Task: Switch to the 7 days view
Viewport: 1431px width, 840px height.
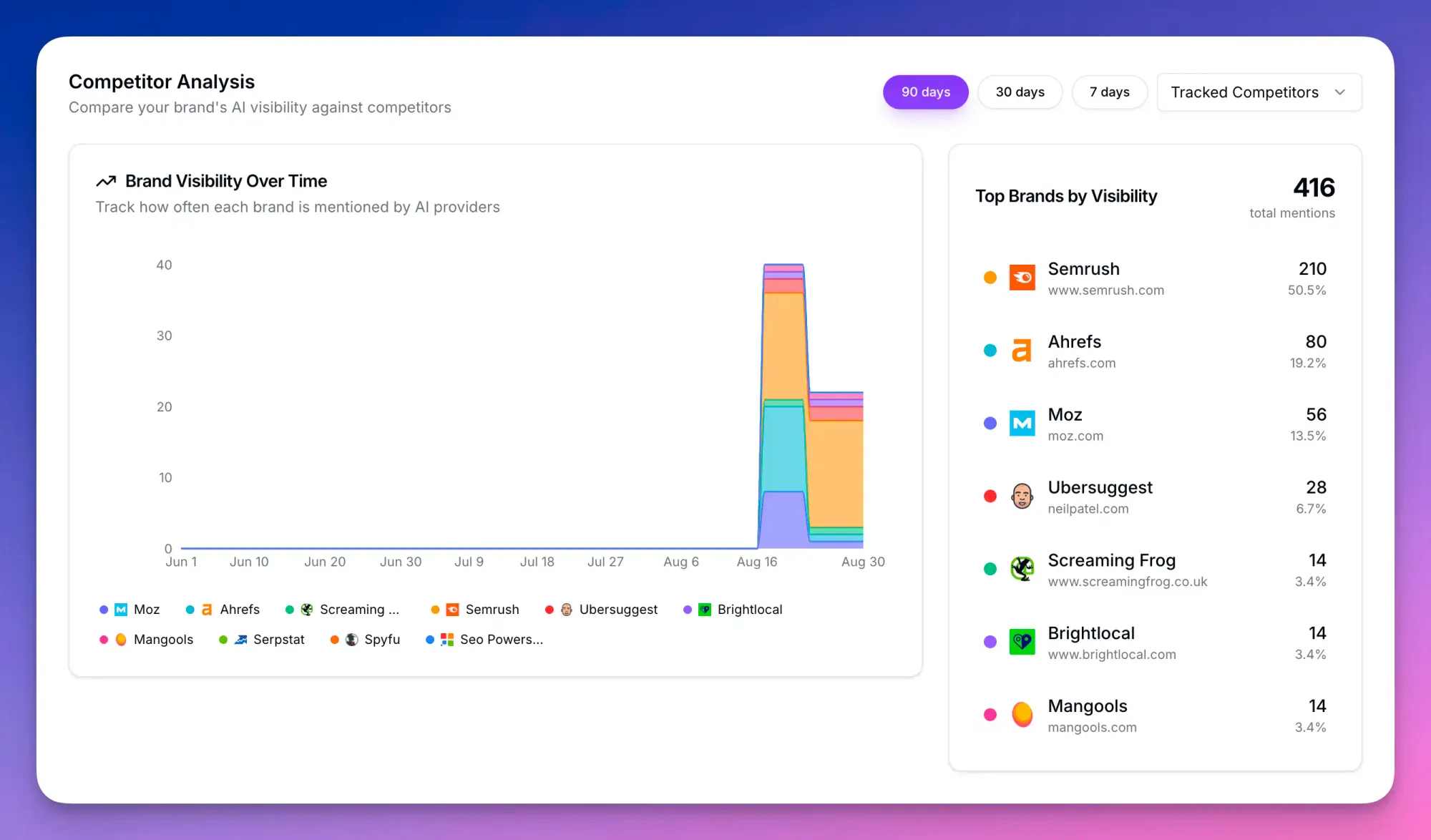Action: [1110, 92]
